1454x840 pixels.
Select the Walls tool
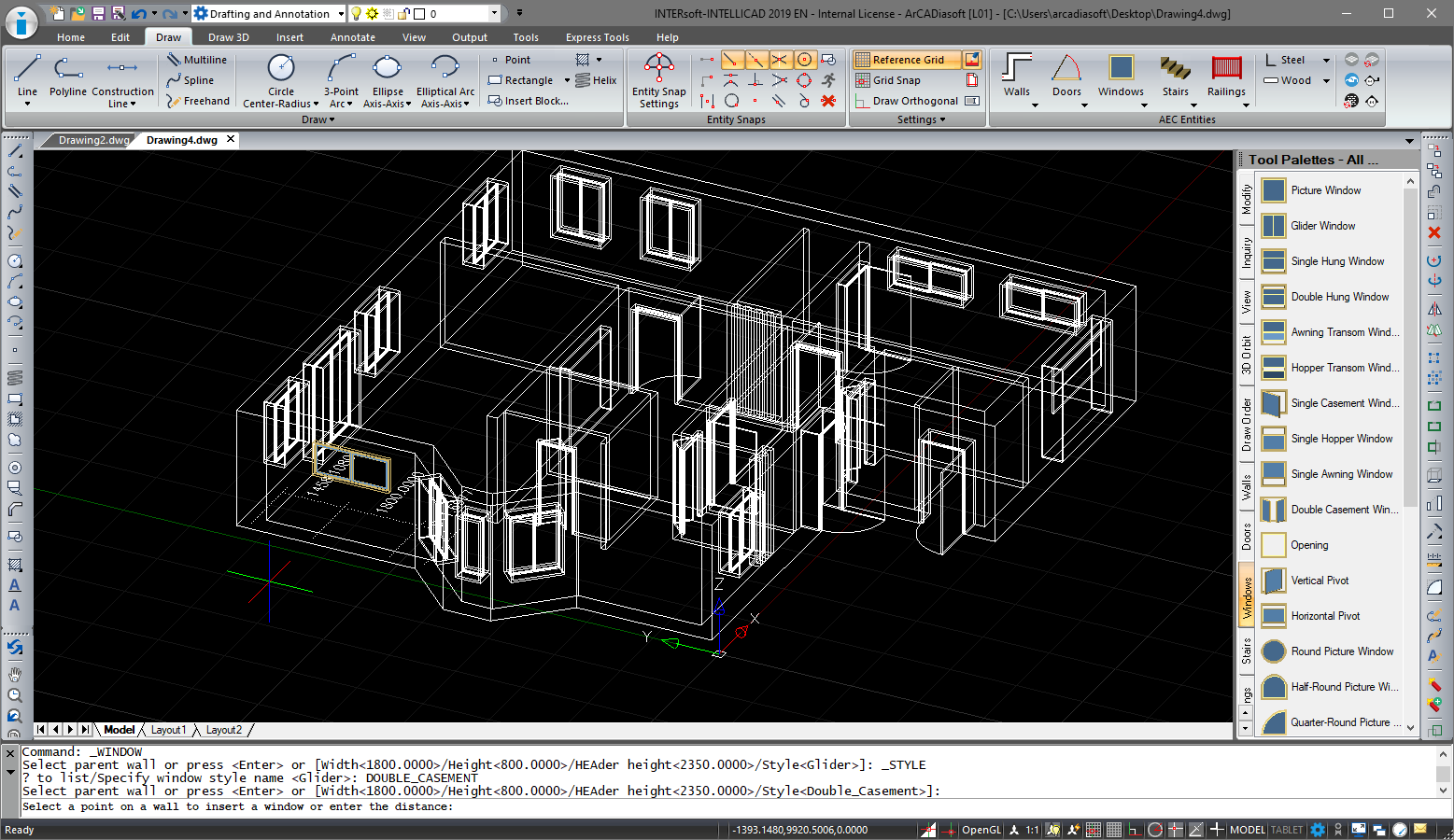(1017, 78)
